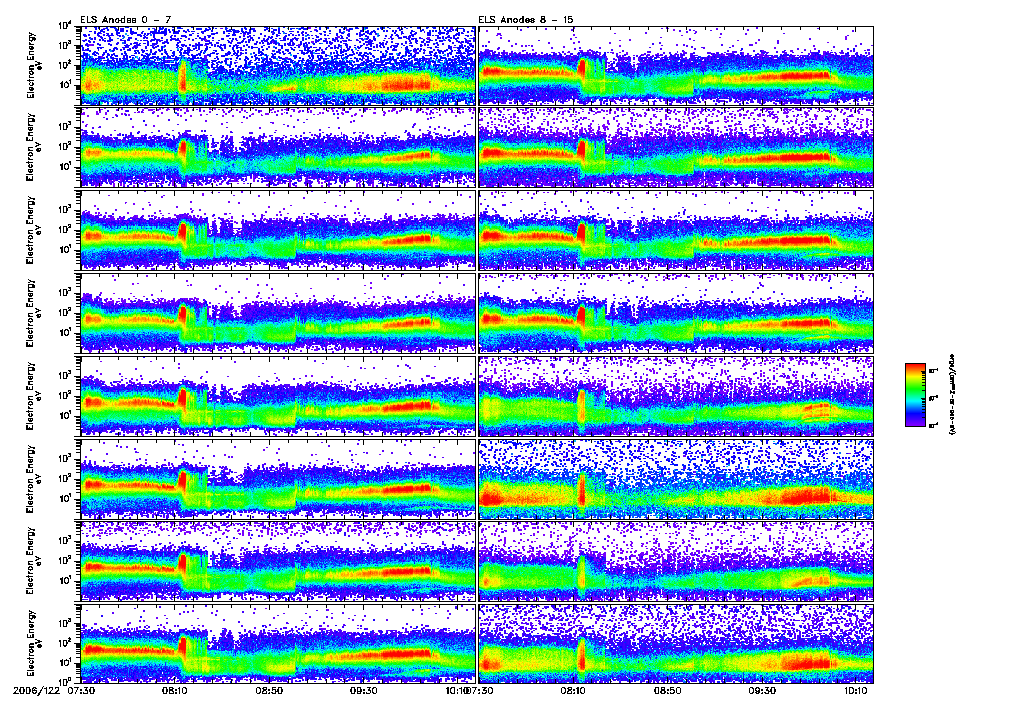This screenshot has width=1024, height=708.
Task: Click the "08:50" tick label under left column
Action: click(x=268, y=690)
